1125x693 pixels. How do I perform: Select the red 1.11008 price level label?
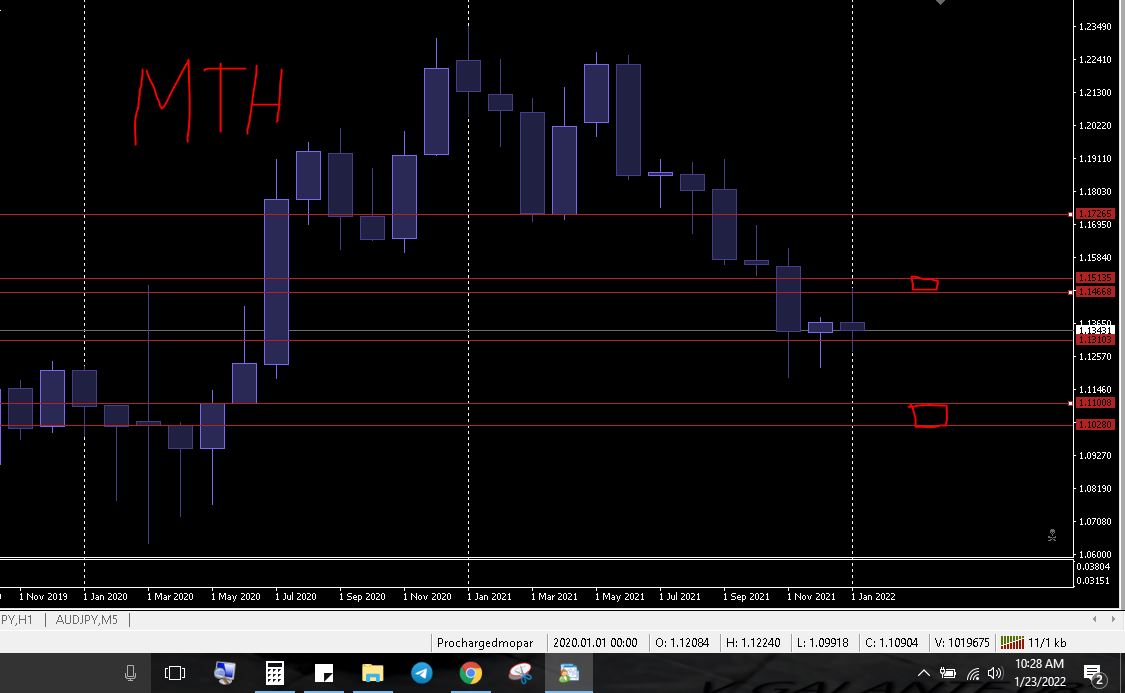1094,403
